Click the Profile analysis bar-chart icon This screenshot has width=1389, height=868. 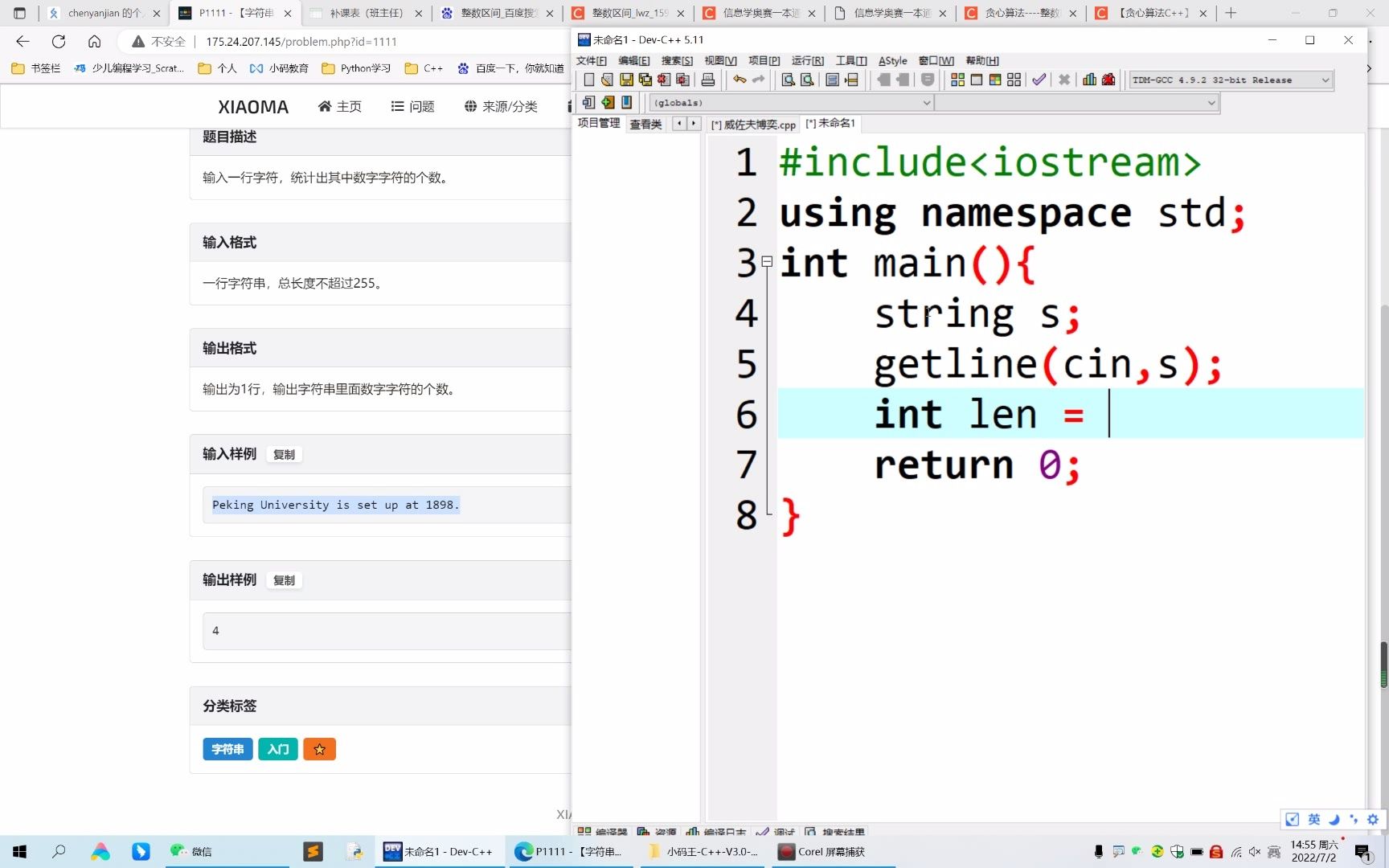[1089, 80]
